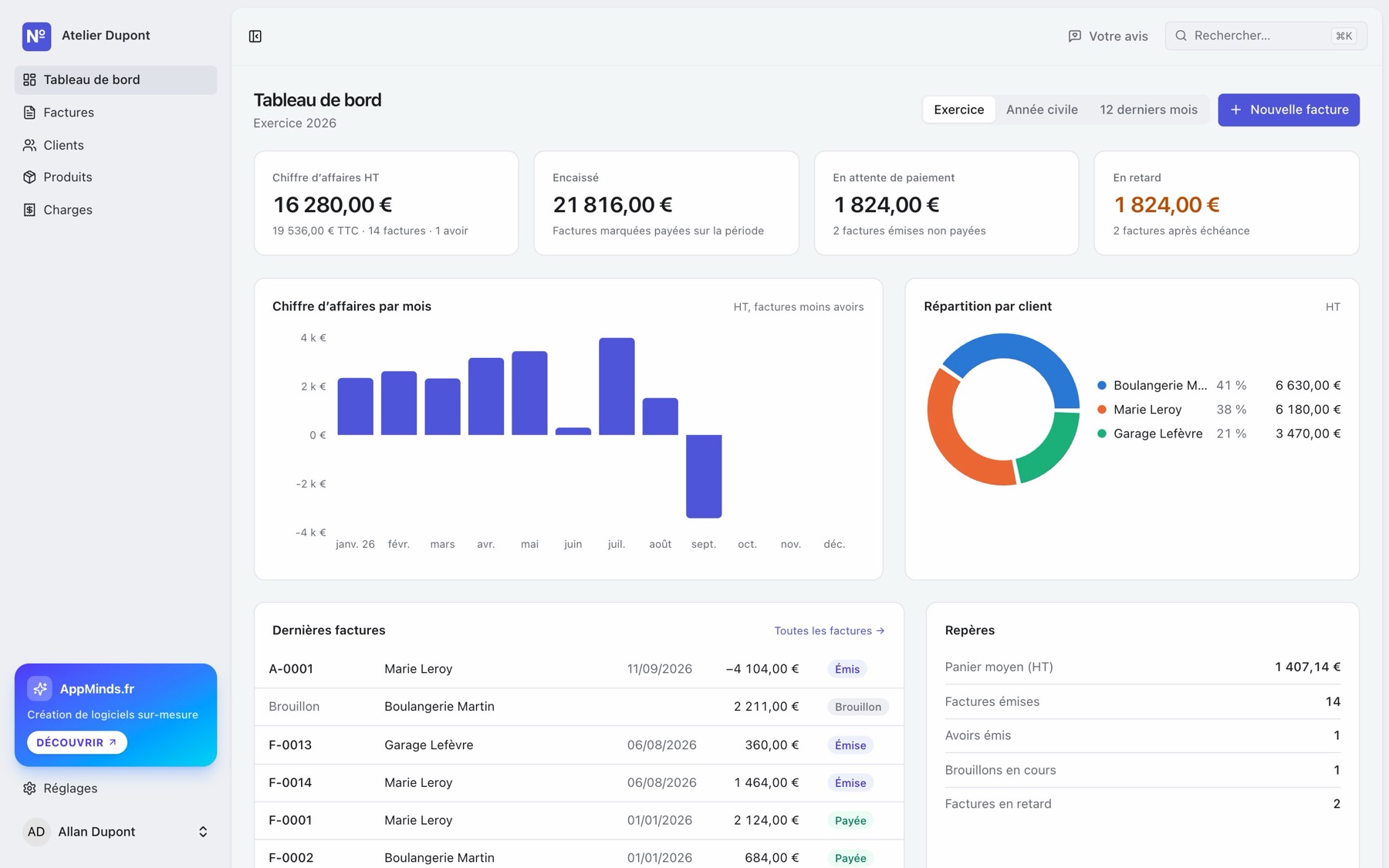Click the negative sept. bar in chart
The height and width of the screenshot is (868, 1389).
704,476
